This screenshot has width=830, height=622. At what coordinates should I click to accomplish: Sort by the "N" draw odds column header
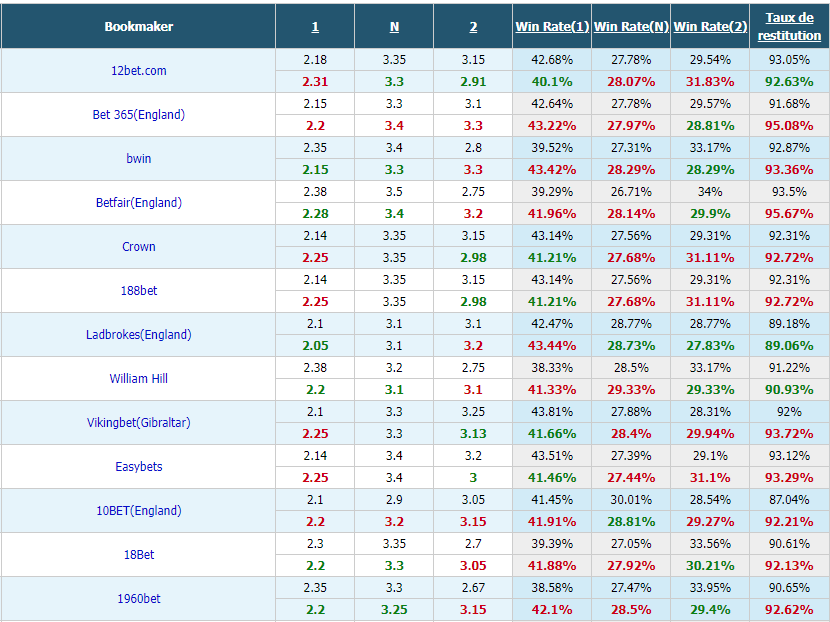pyautogui.click(x=394, y=26)
